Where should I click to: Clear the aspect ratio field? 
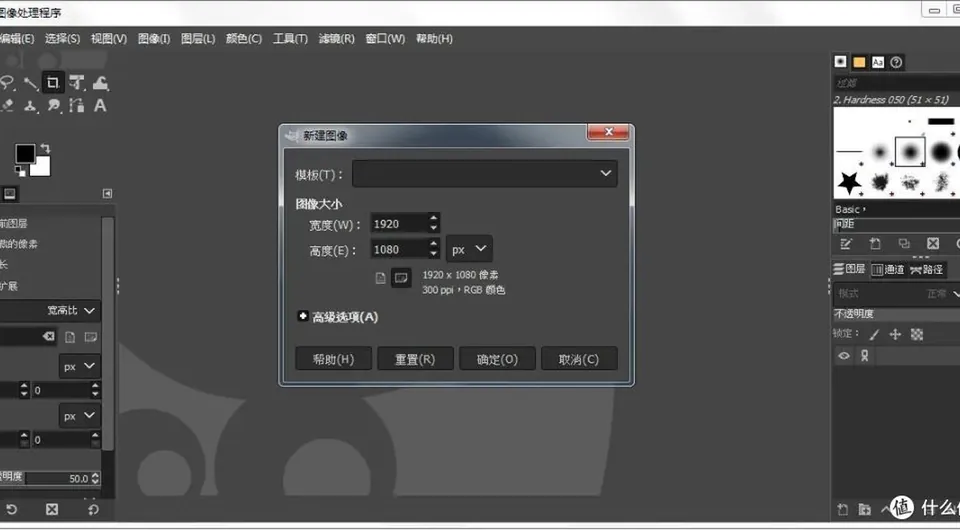coord(48,337)
